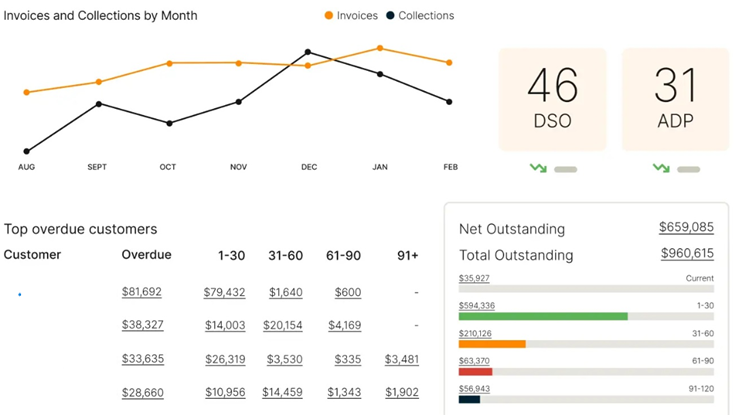Click the Overdue column header
The height and width of the screenshot is (415, 736).
click(x=146, y=254)
